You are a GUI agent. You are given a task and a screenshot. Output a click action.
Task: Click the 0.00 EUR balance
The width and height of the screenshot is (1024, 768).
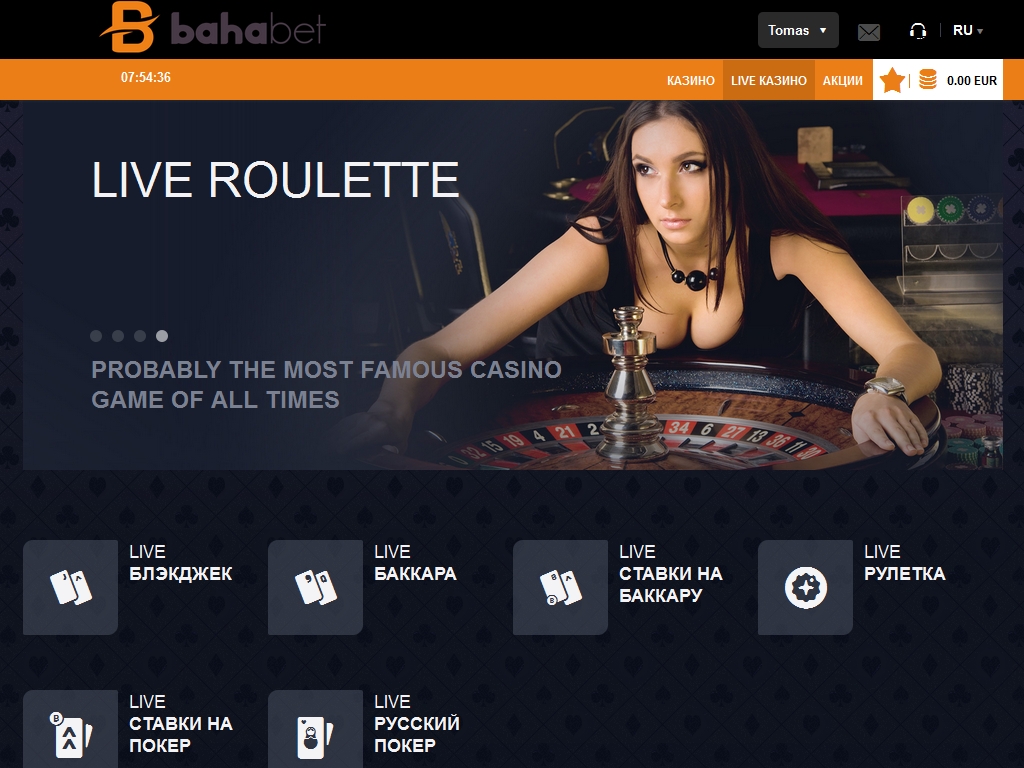click(x=972, y=81)
